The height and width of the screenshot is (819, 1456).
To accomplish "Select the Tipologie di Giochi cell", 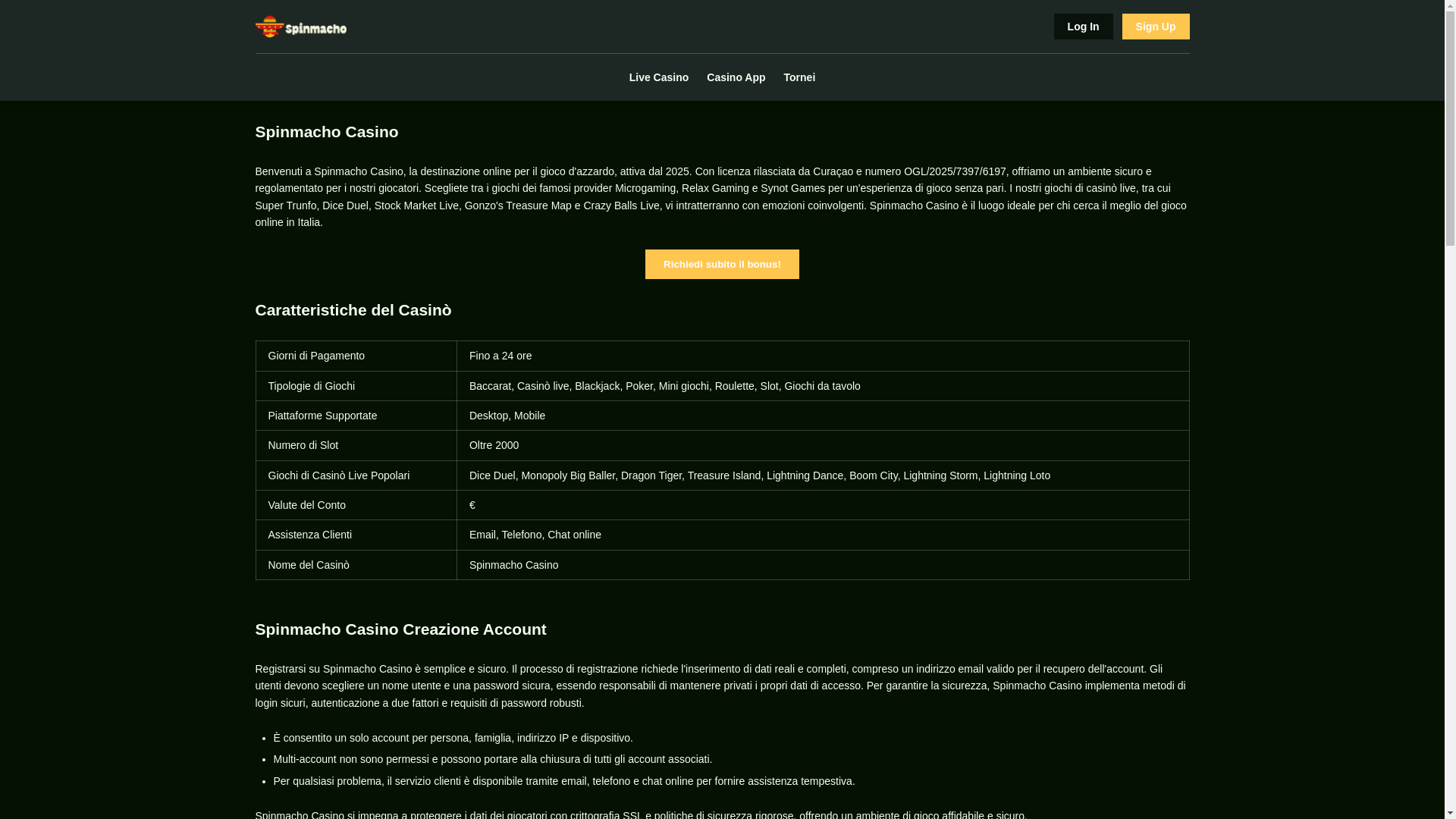I will [x=356, y=386].
